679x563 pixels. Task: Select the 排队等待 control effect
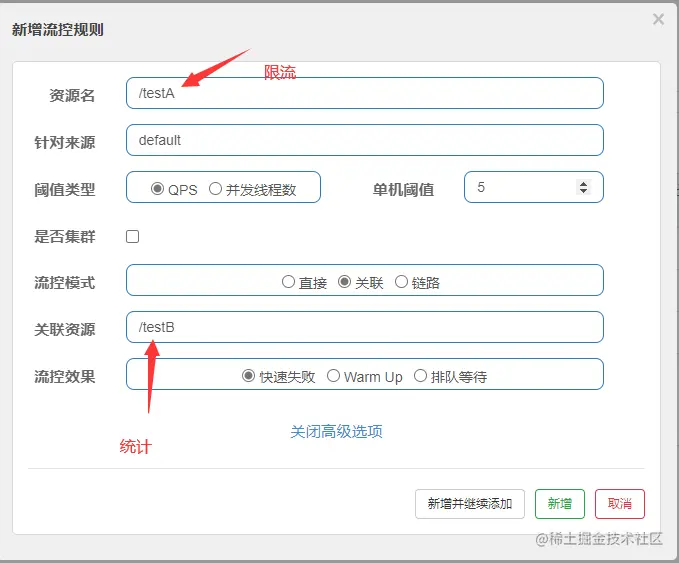point(420,375)
